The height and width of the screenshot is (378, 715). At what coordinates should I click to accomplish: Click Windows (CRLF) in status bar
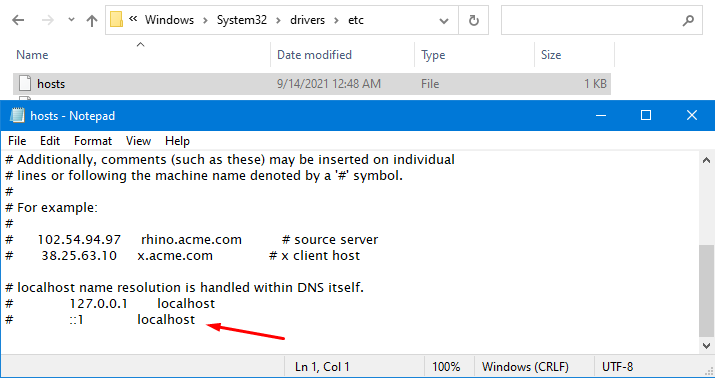point(525,367)
